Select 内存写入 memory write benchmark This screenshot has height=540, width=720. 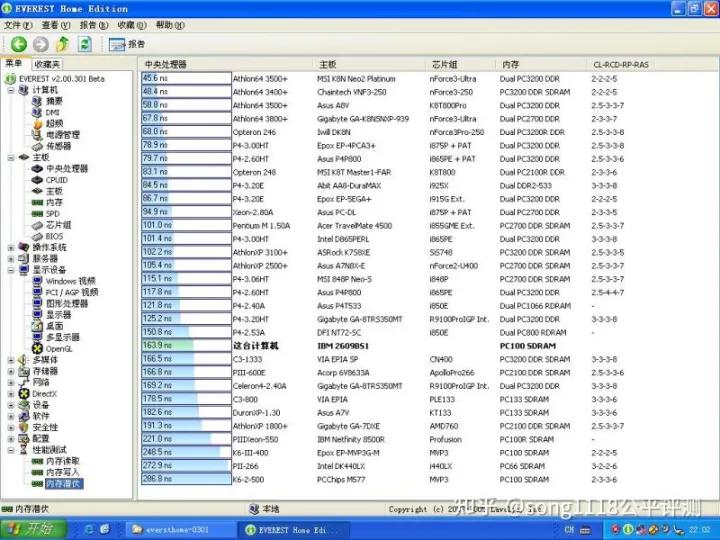pos(62,472)
